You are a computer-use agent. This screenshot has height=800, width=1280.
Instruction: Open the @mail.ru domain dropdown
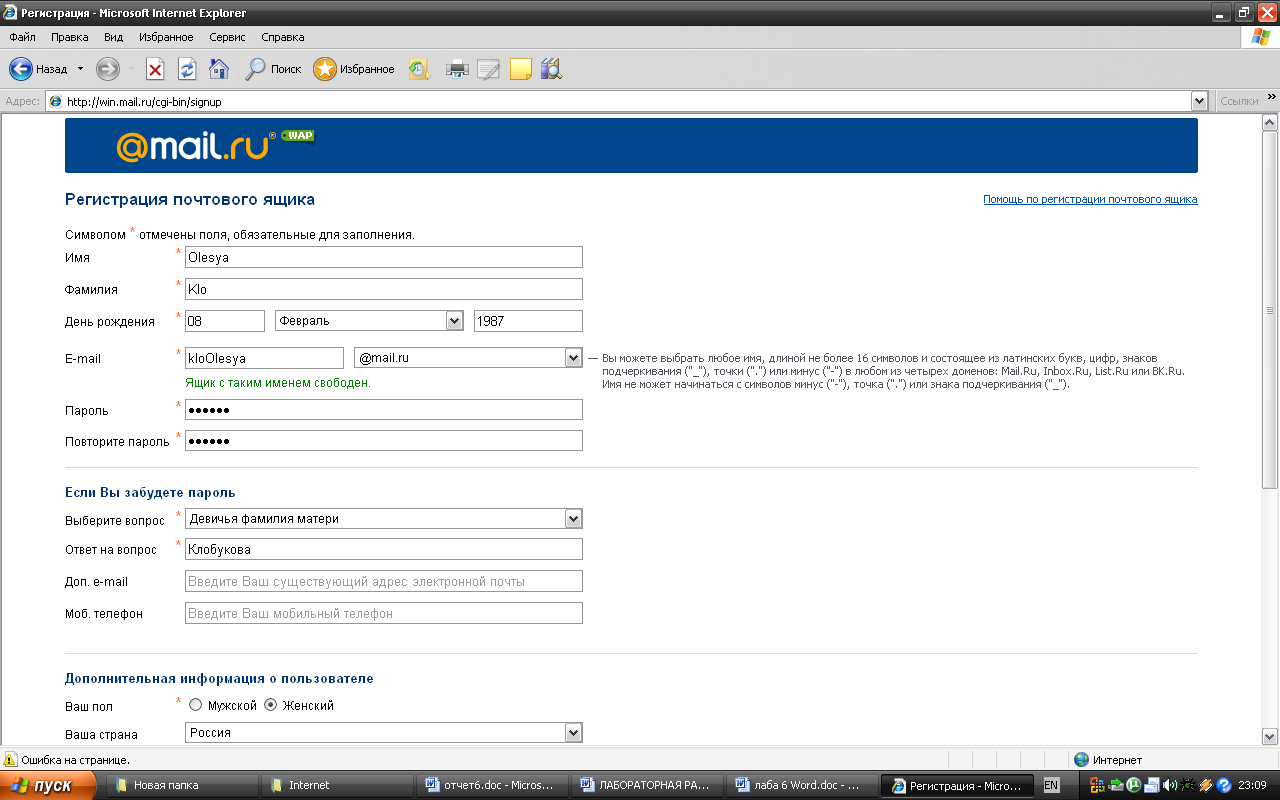tap(468, 358)
